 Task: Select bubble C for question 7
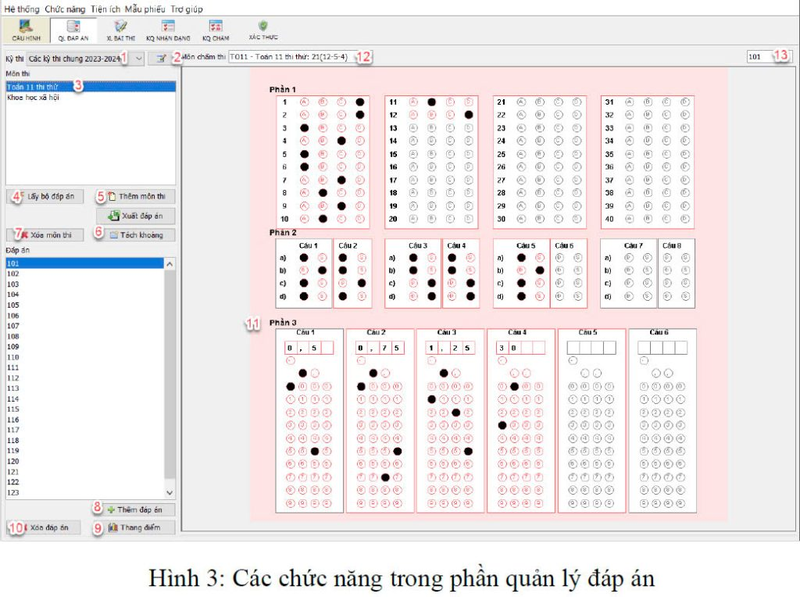click(x=341, y=180)
